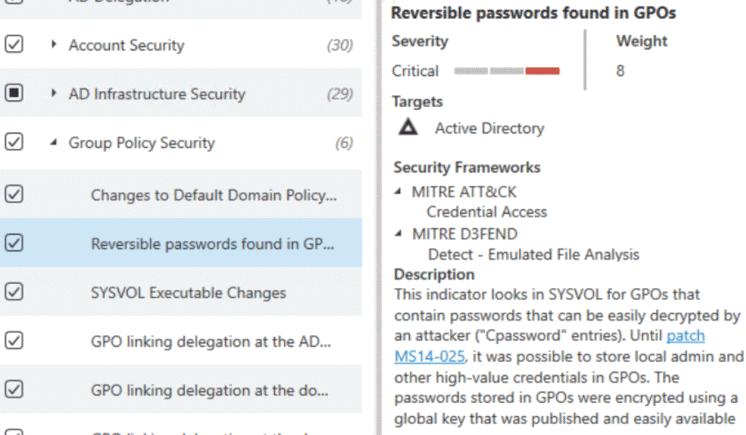
Task: Click the red Critical severity bar
Action: (x=542, y=71)
